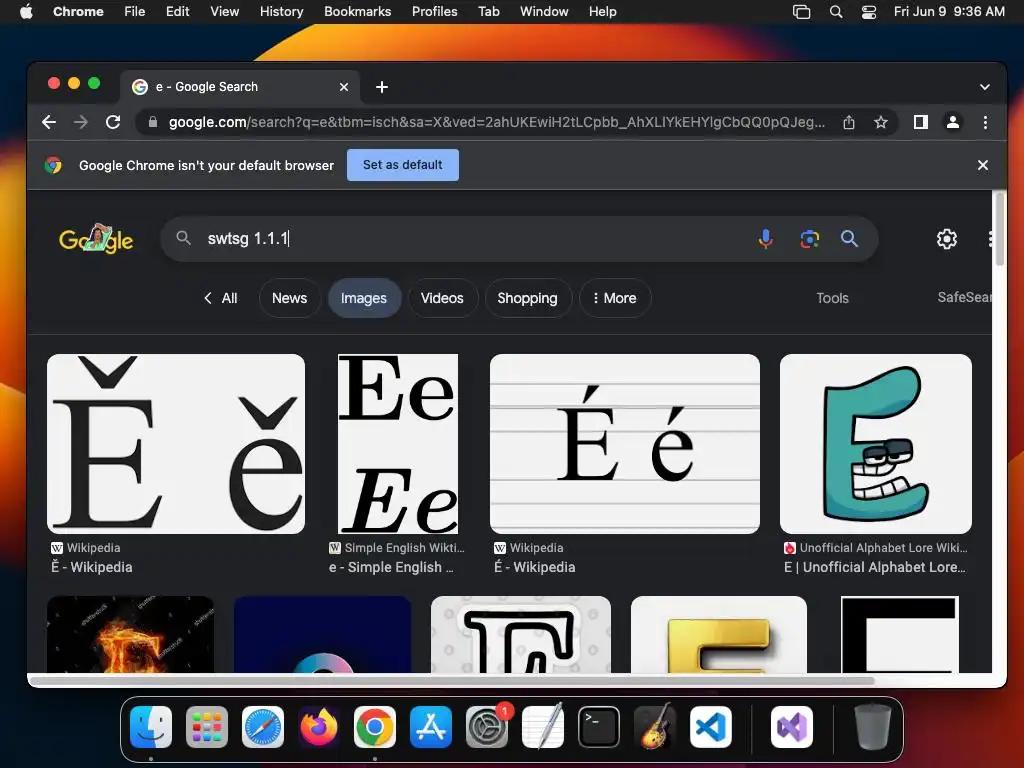Open the 'Ě - Wikipedia' result link
Viewport: 1024px width, 768px height.
91,567
